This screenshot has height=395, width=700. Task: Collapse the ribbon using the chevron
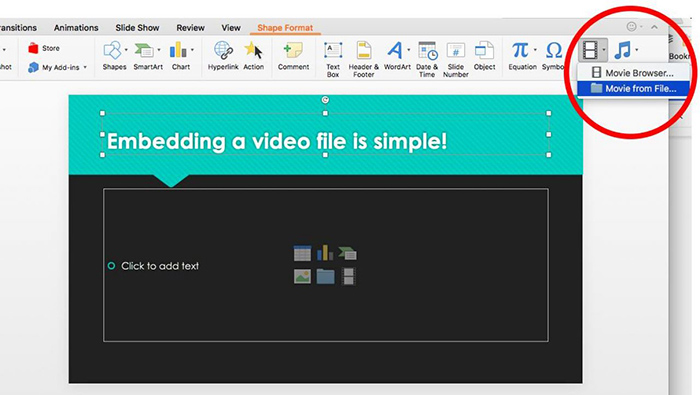pyautogui.click(x=654, y=27)
